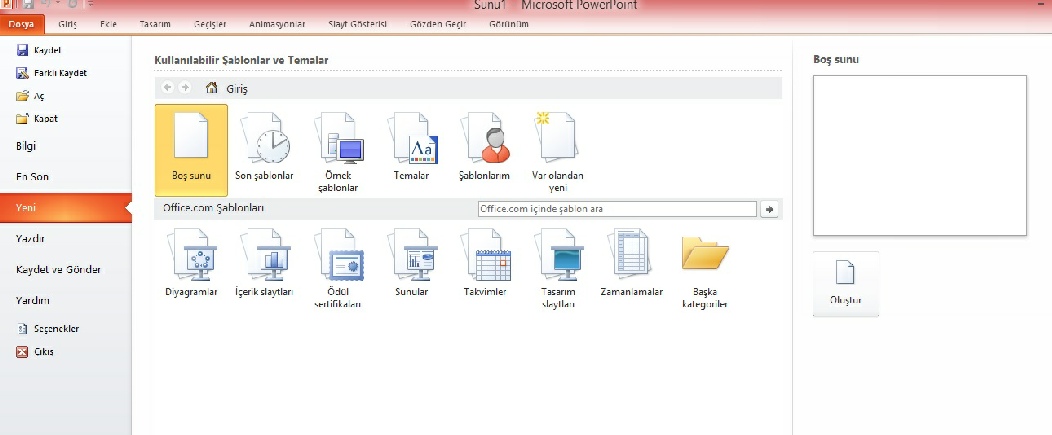Viewport: 1052px width, 435px height.
Task: Switch to the Giriş ribbon tab
Action: (x=67, y=24)
